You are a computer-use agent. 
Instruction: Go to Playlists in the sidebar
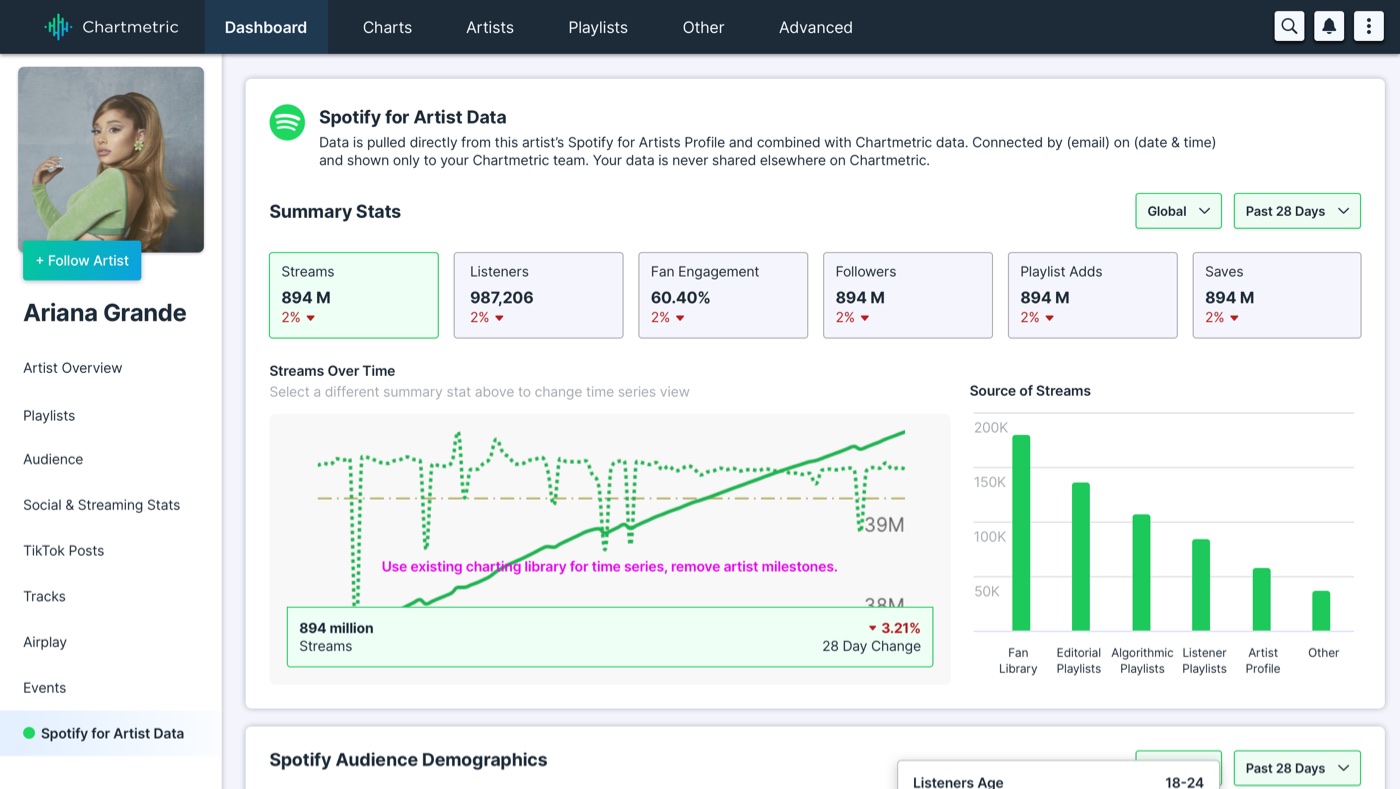coord(49,415)
